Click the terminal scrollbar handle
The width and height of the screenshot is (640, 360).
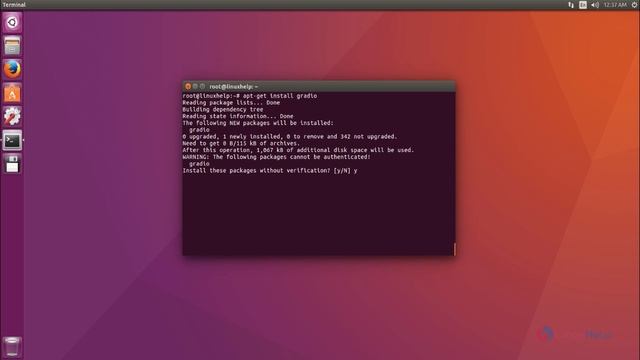(x=455, y=249)
